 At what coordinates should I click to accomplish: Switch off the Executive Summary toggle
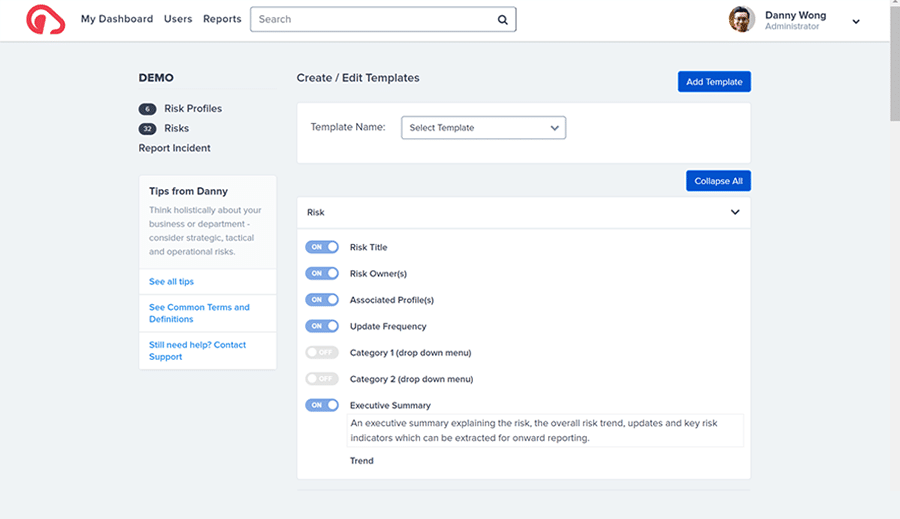[x=322, y=405]
